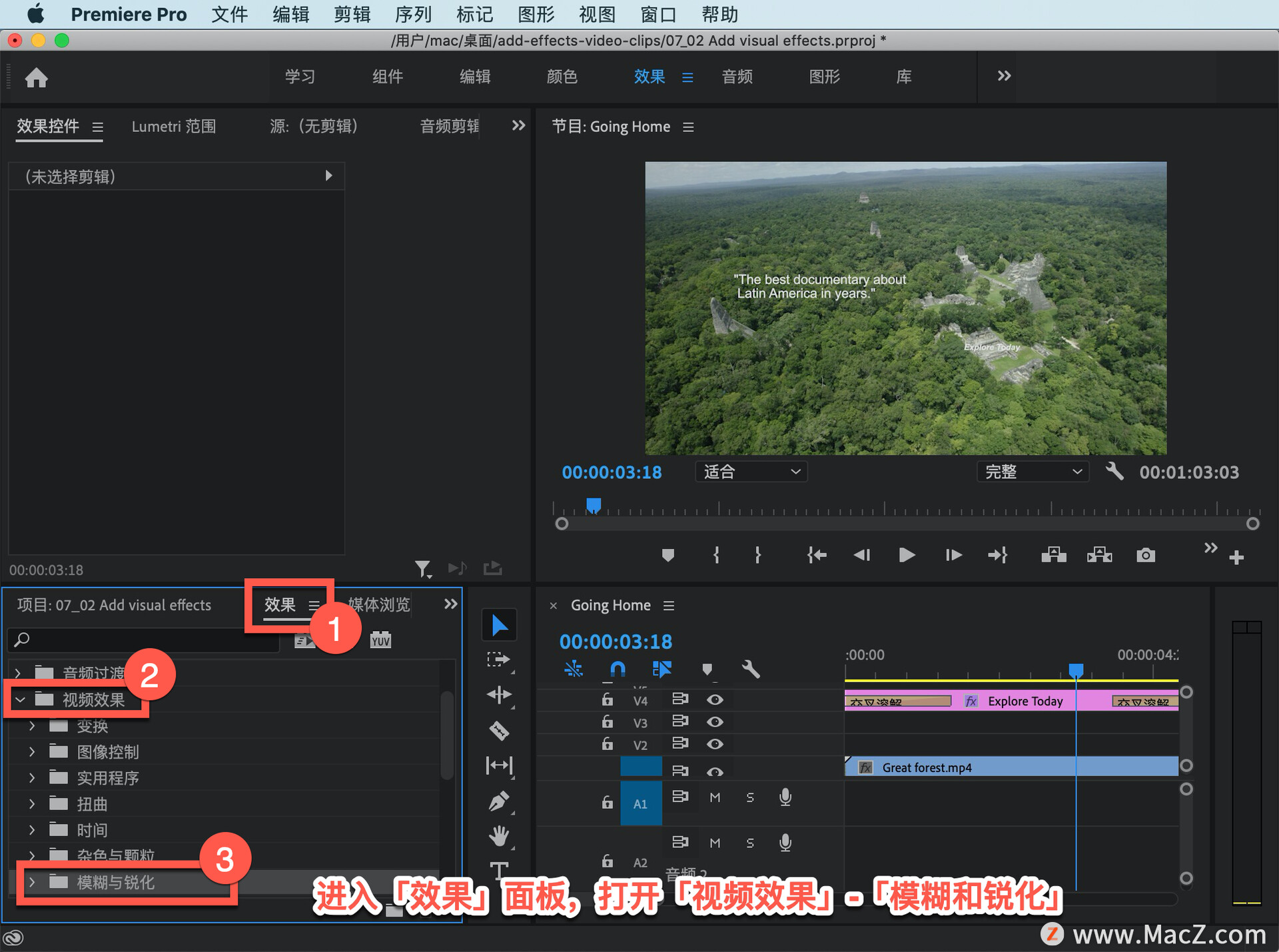This screenshot has width=1279, height=952.
Task: Choose the Track Select Forward tool
Action: [x=499, y=660]
